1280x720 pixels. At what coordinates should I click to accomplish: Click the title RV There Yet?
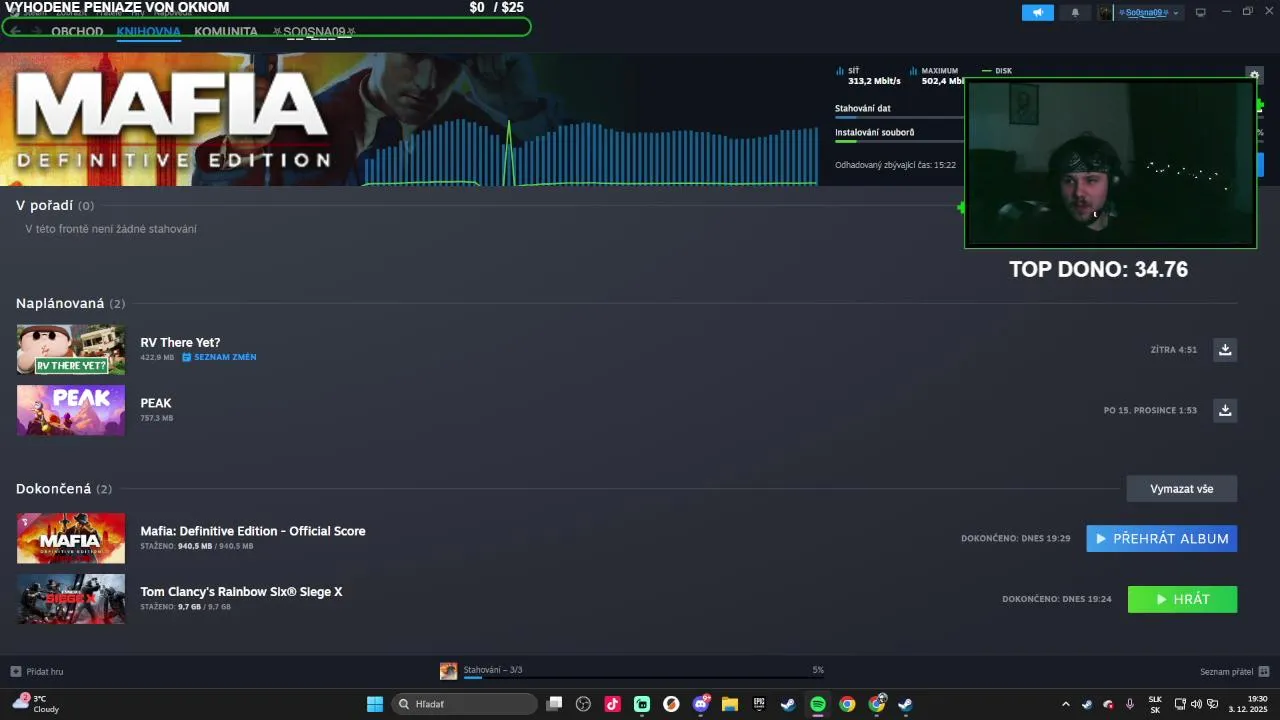(x=180, y=342)
